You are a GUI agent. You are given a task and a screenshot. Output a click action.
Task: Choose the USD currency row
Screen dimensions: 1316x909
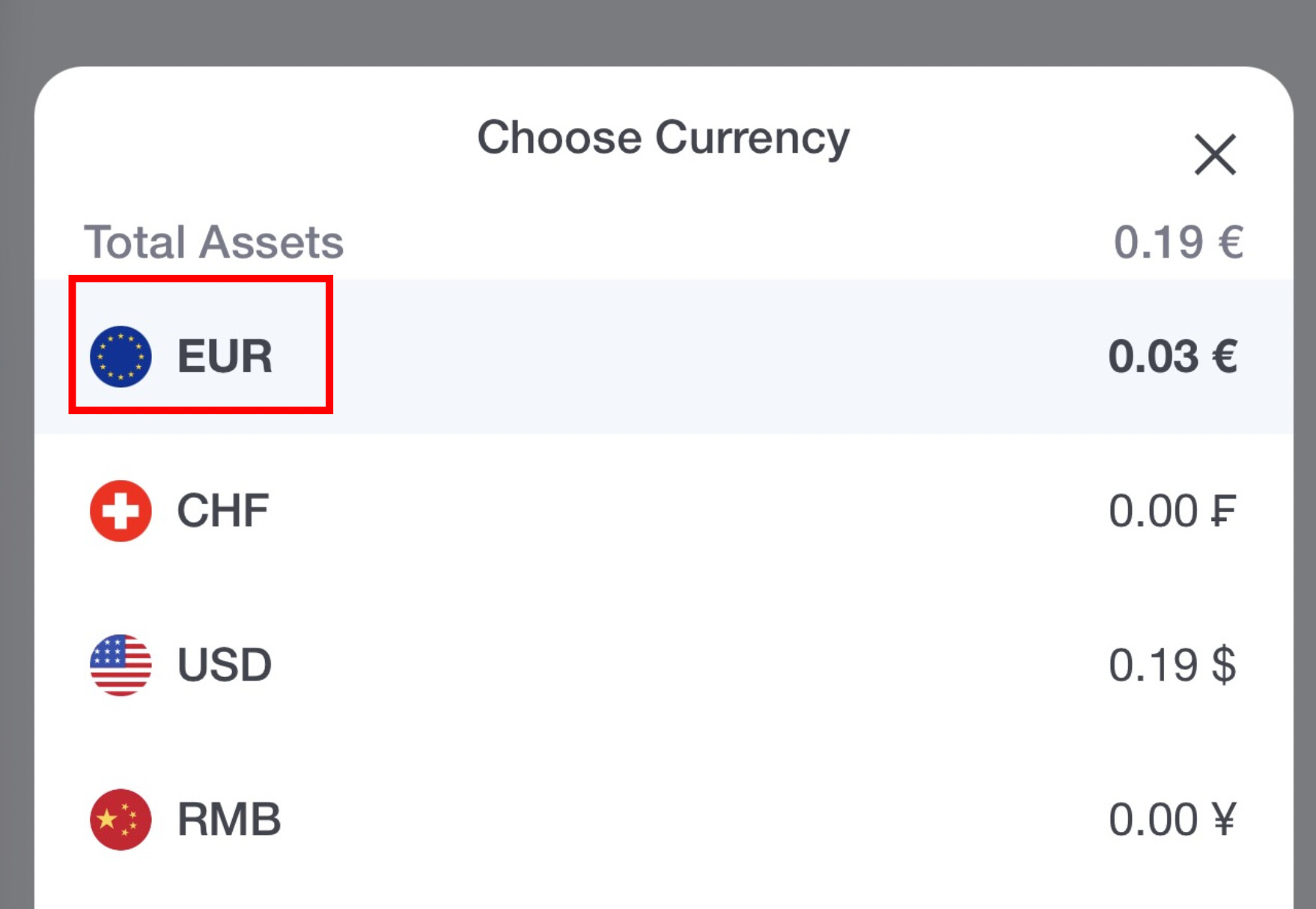tap(663, 665)
